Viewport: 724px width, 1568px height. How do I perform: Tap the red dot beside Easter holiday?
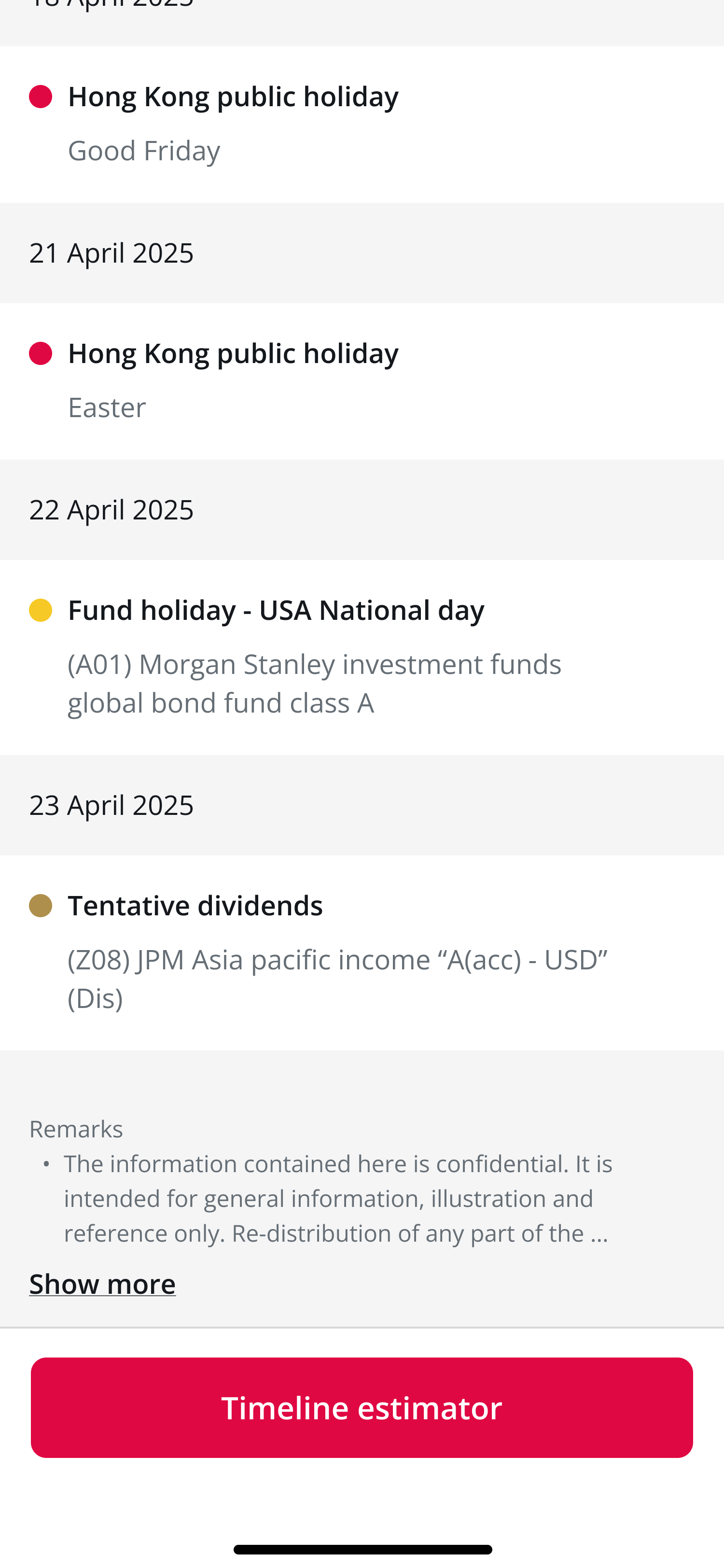tap(41, 354)
